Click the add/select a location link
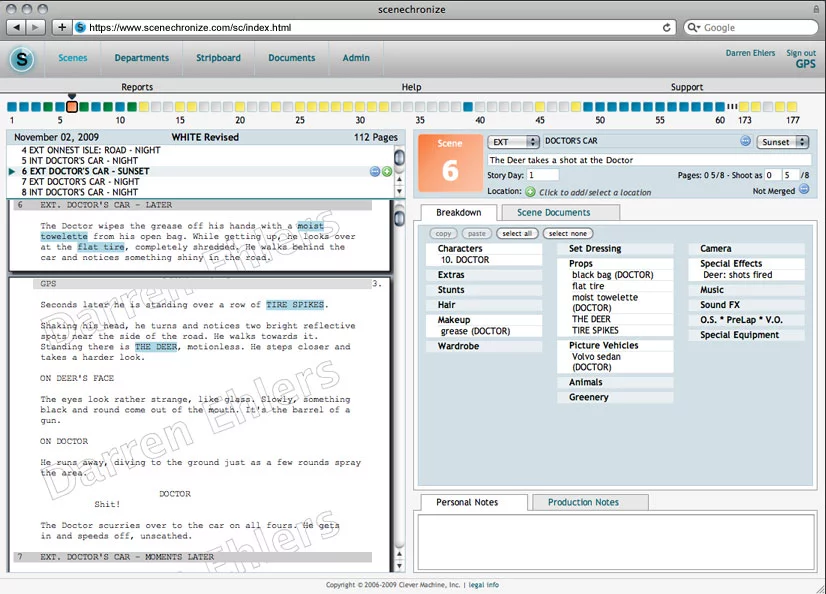The height and width of the screenshot is (594, 826). (x=595, y=193)
